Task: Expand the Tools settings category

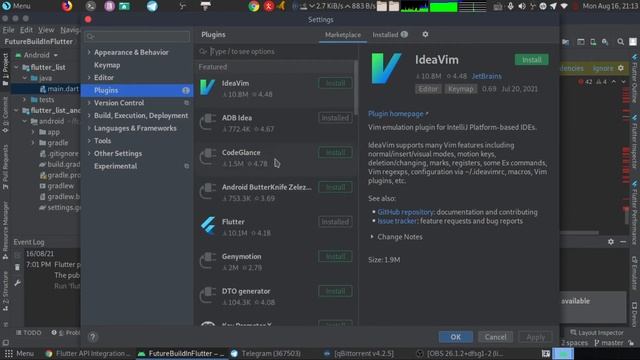Action: (89, 141)
